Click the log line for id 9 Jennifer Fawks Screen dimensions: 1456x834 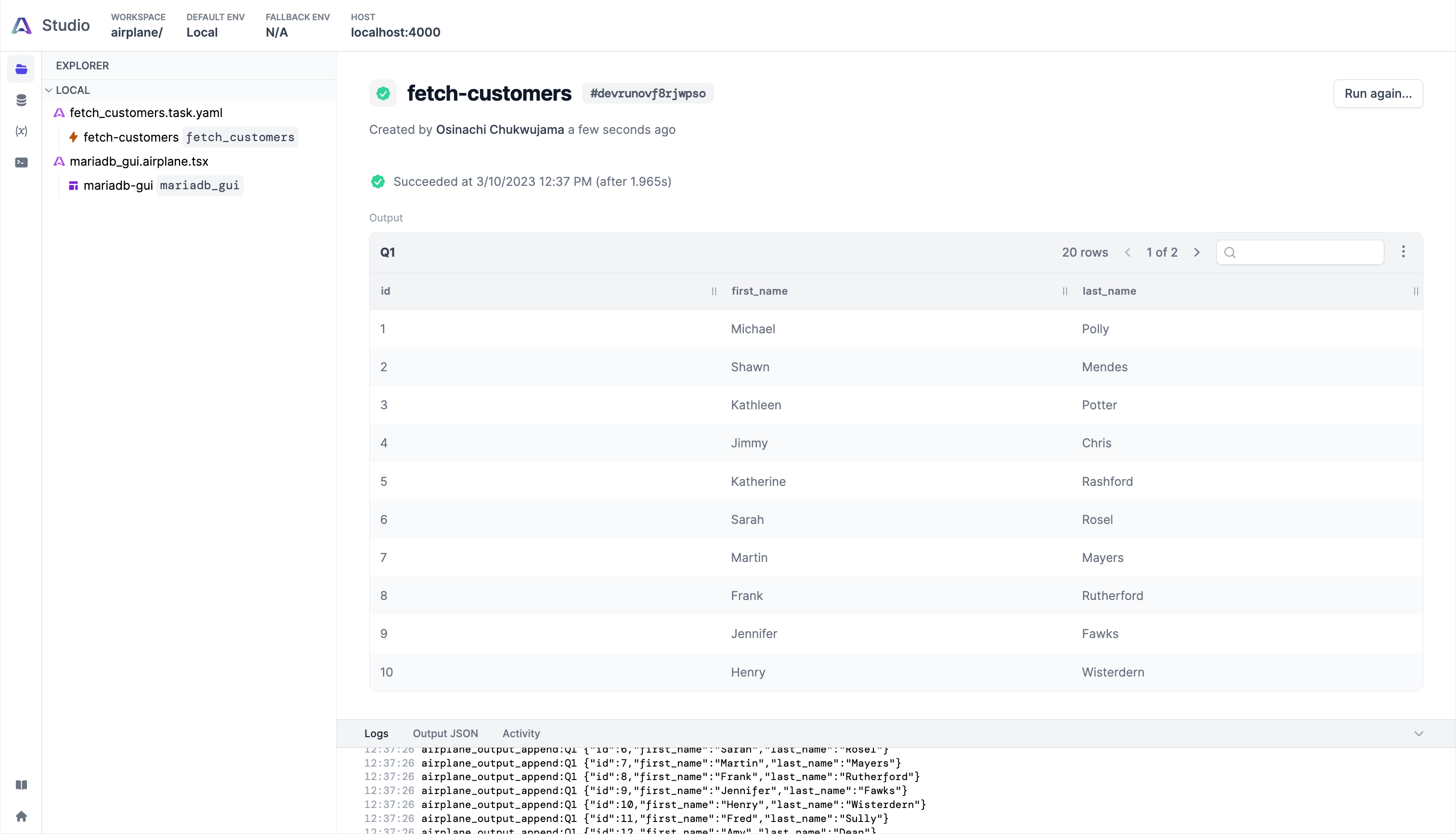(x=636, y=791)
